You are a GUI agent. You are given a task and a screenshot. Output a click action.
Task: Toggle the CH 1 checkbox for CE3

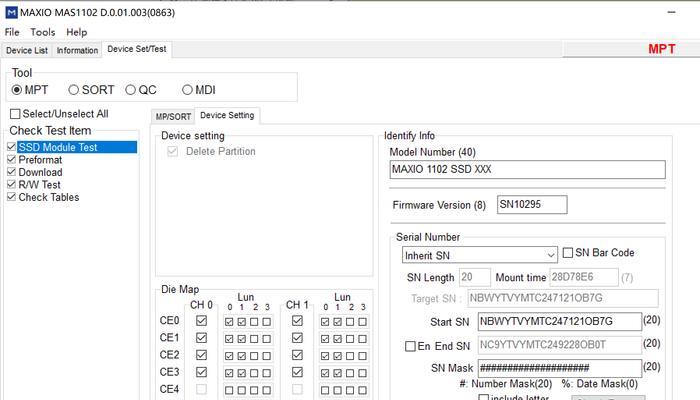[297, 372]
